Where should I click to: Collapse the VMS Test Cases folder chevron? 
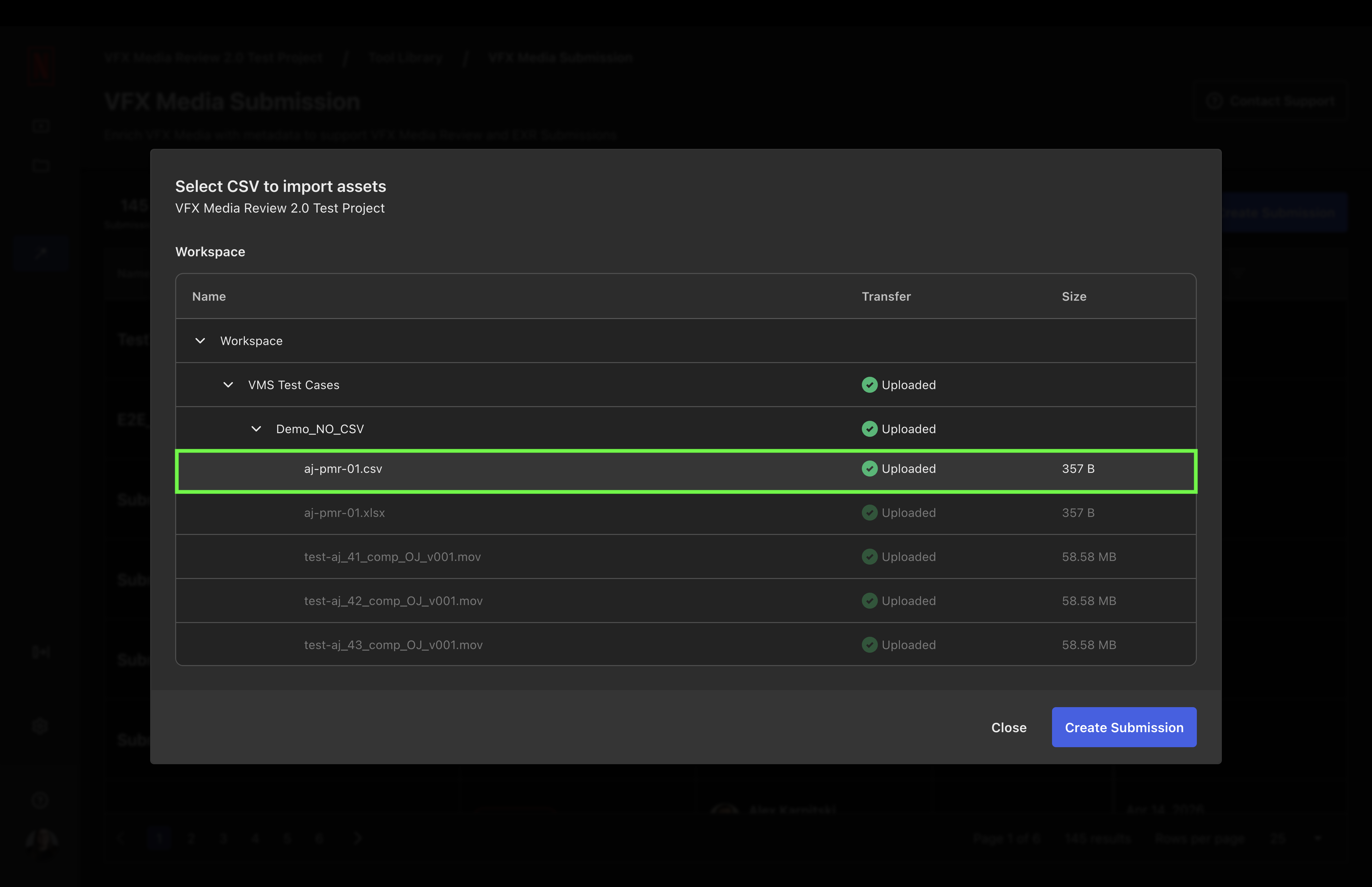click(x=228, y=385)
